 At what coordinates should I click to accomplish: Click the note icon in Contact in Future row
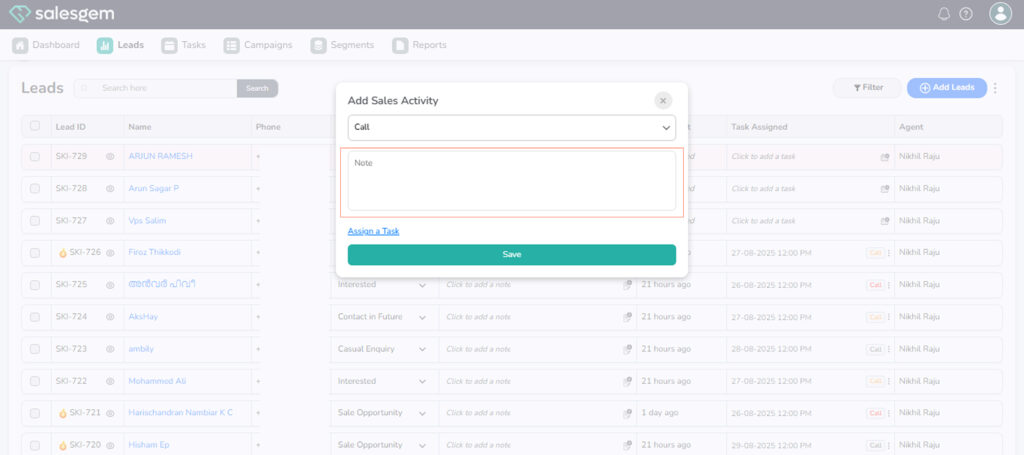pos(627,317)
